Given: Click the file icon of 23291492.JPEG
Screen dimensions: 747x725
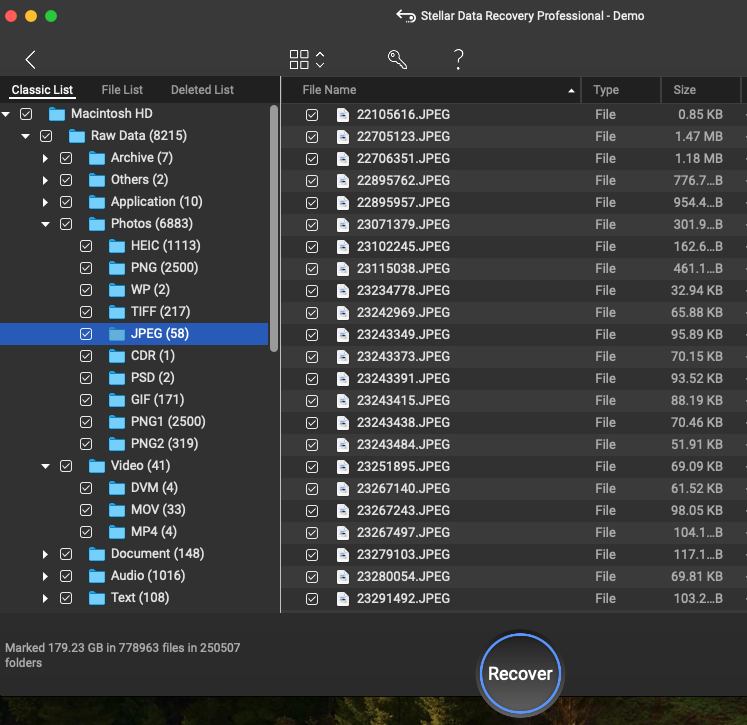Looking at the screenshot, I should pyautogui.click(x=343, y=599).
